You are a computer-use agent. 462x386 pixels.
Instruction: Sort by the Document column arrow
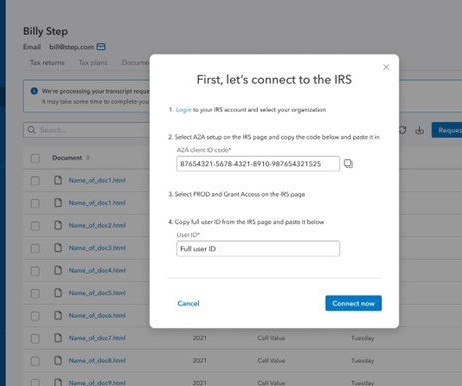click(88, 158)
